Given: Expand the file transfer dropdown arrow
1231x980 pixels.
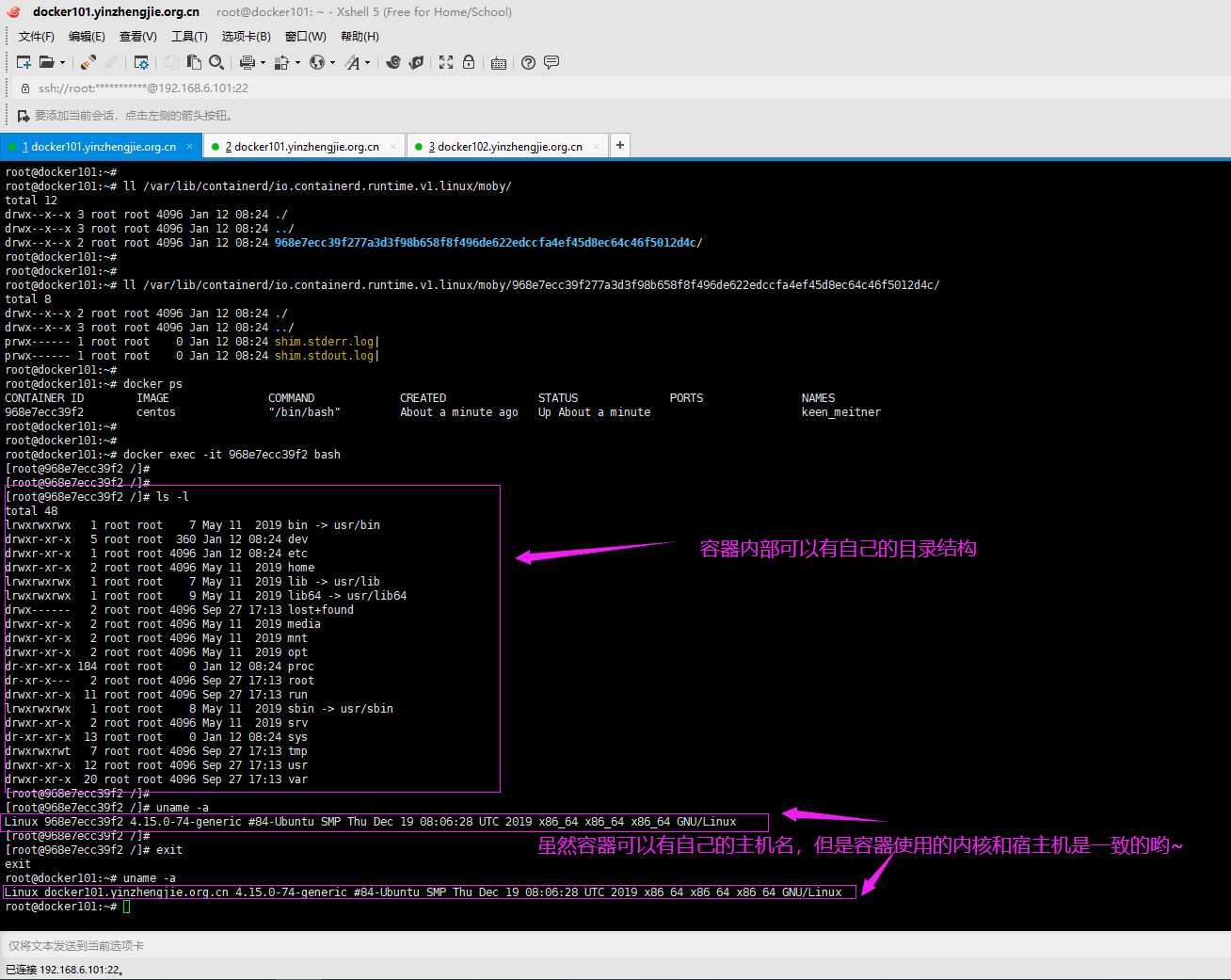Looking at the screenshot, I should click(x=297, y=63).
